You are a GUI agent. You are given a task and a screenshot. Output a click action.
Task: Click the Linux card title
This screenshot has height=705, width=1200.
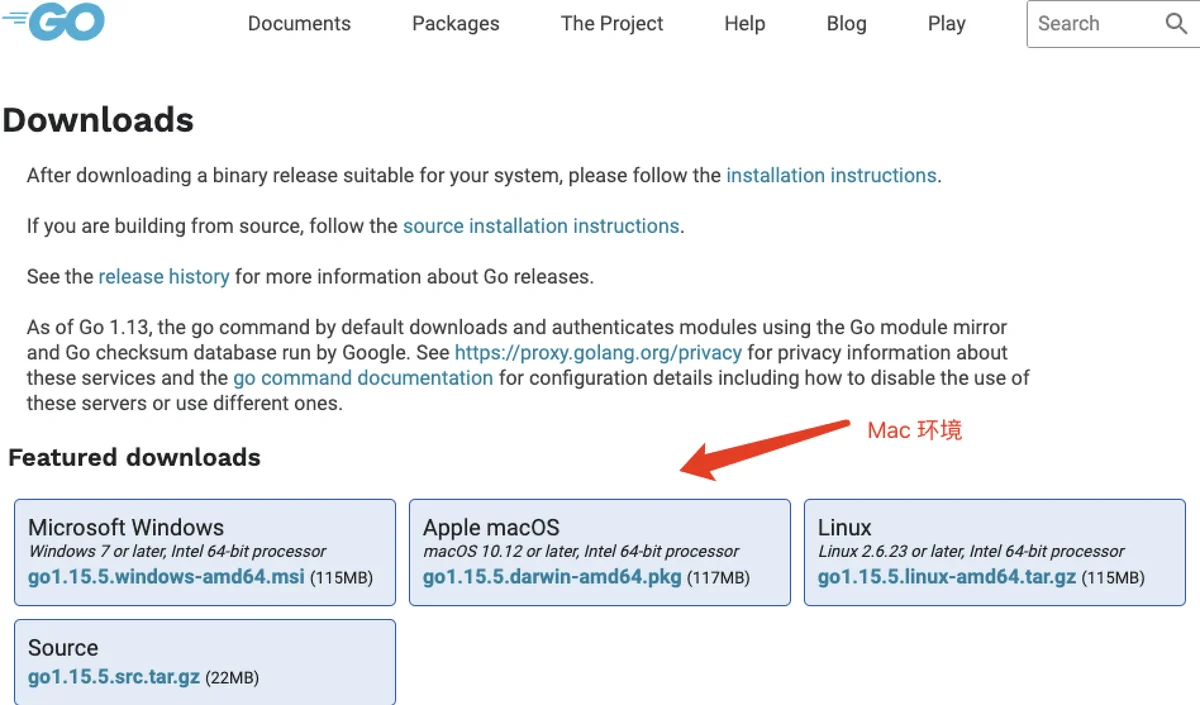click(x=845, y=527)
